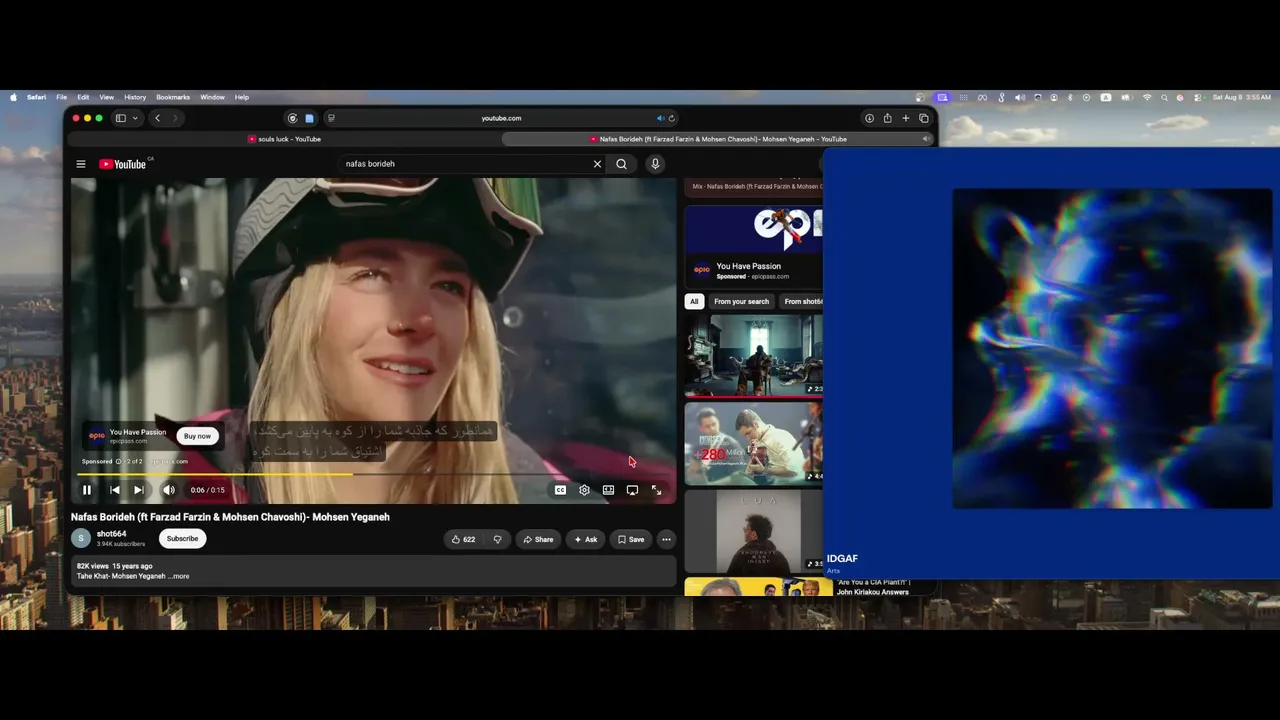
Task: Open the Bookmarks menu
Action: pos(173,97)
